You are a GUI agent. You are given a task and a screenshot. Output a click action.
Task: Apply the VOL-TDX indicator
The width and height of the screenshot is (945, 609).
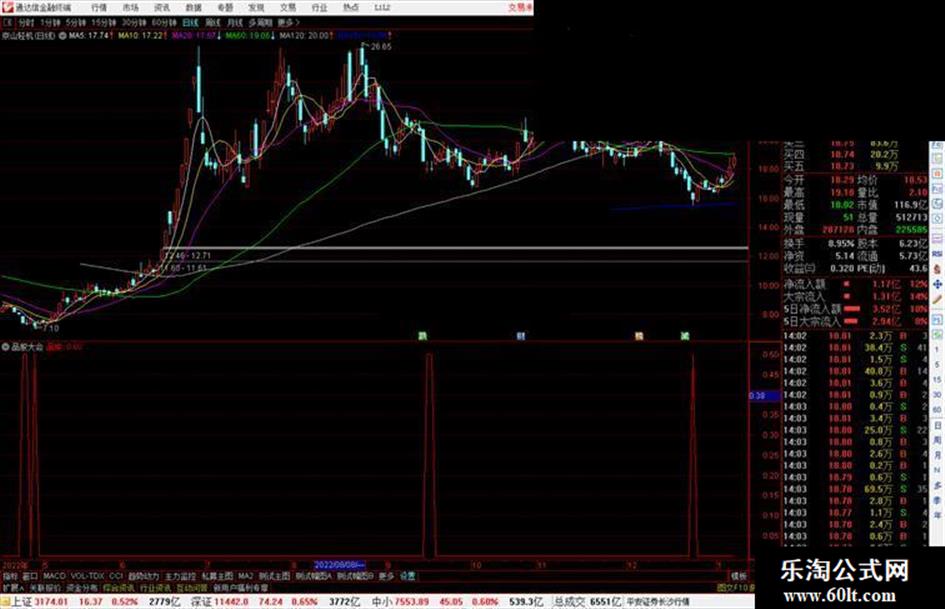pyautogui.click(x=87, y=576)
